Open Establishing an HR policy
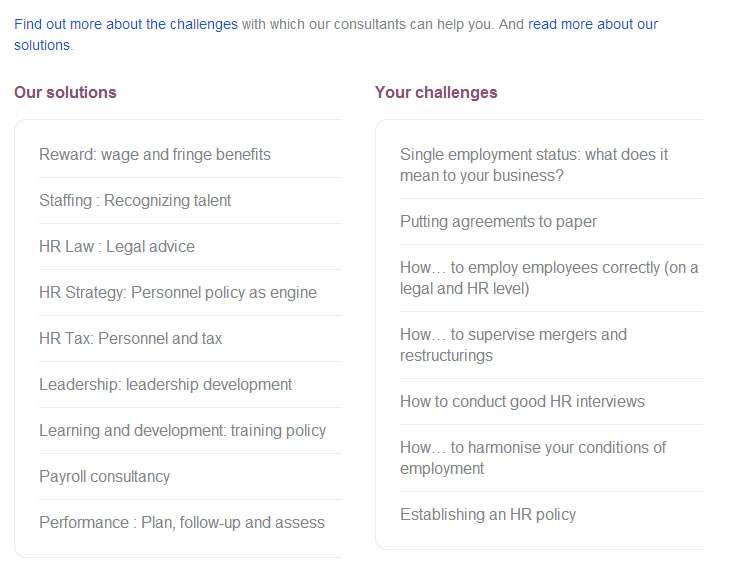 tap(488, 514)
